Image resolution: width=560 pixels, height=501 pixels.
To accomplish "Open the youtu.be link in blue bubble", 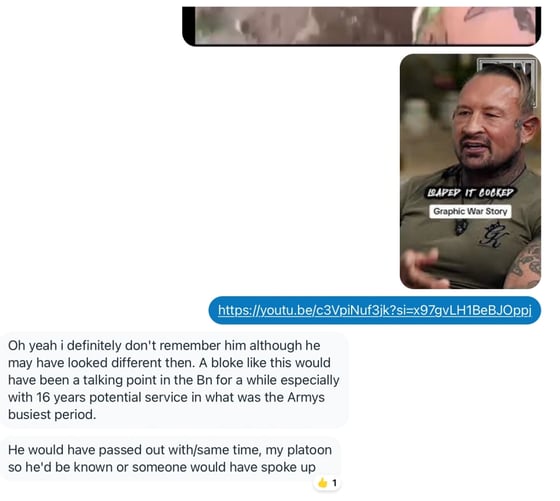I will 374,310.
